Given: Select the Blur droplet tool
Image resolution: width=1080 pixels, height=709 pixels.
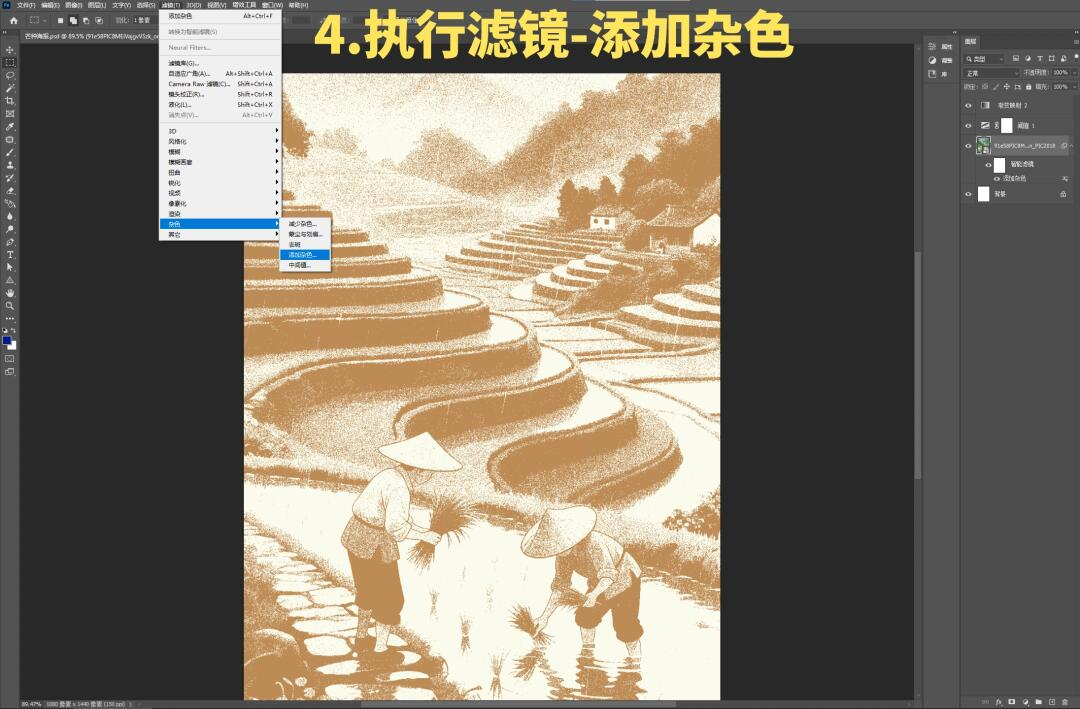Looking at the screenshot, I should pos(10,216).
